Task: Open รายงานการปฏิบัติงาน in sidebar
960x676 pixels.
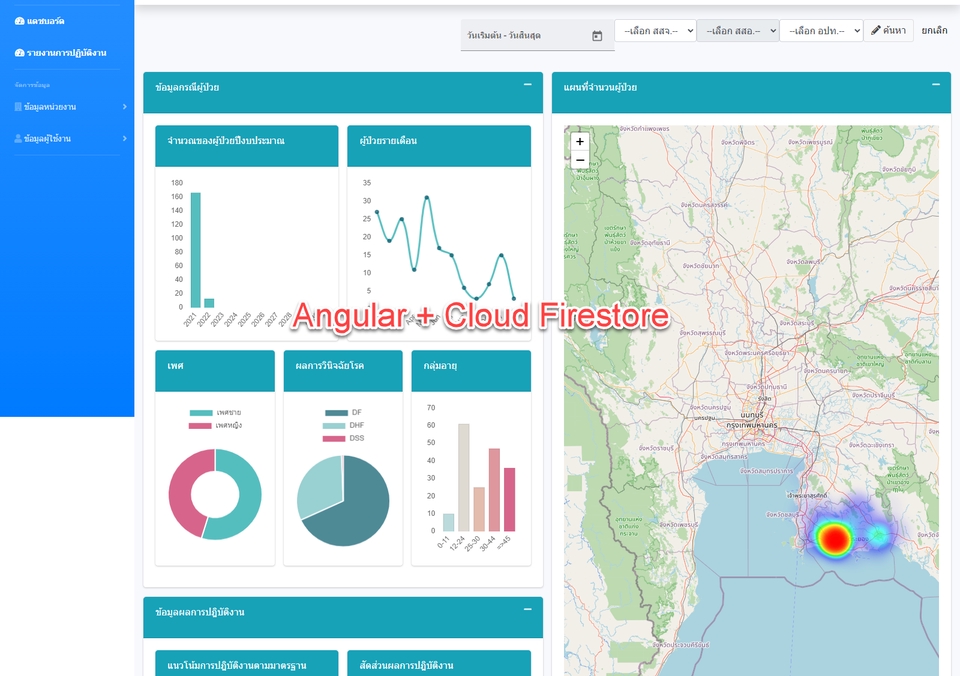Action: [x=61, y=53]
